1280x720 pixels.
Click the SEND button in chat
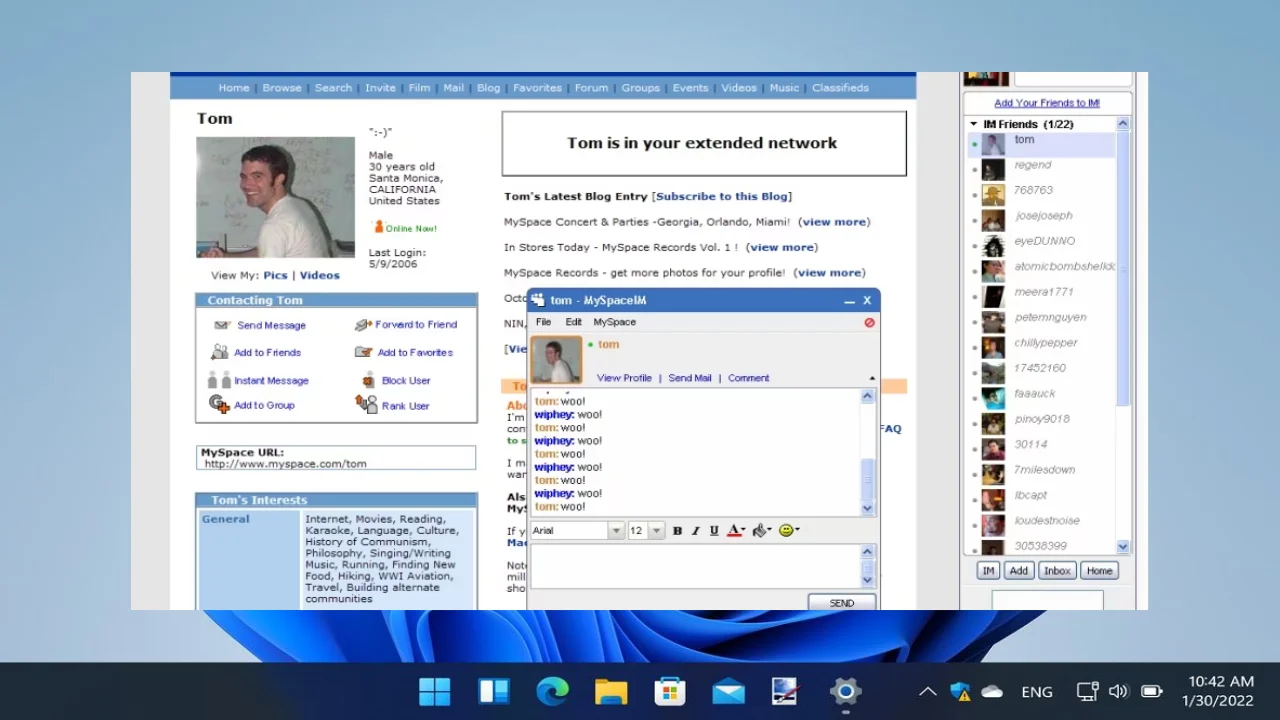(x=842, y=603)
